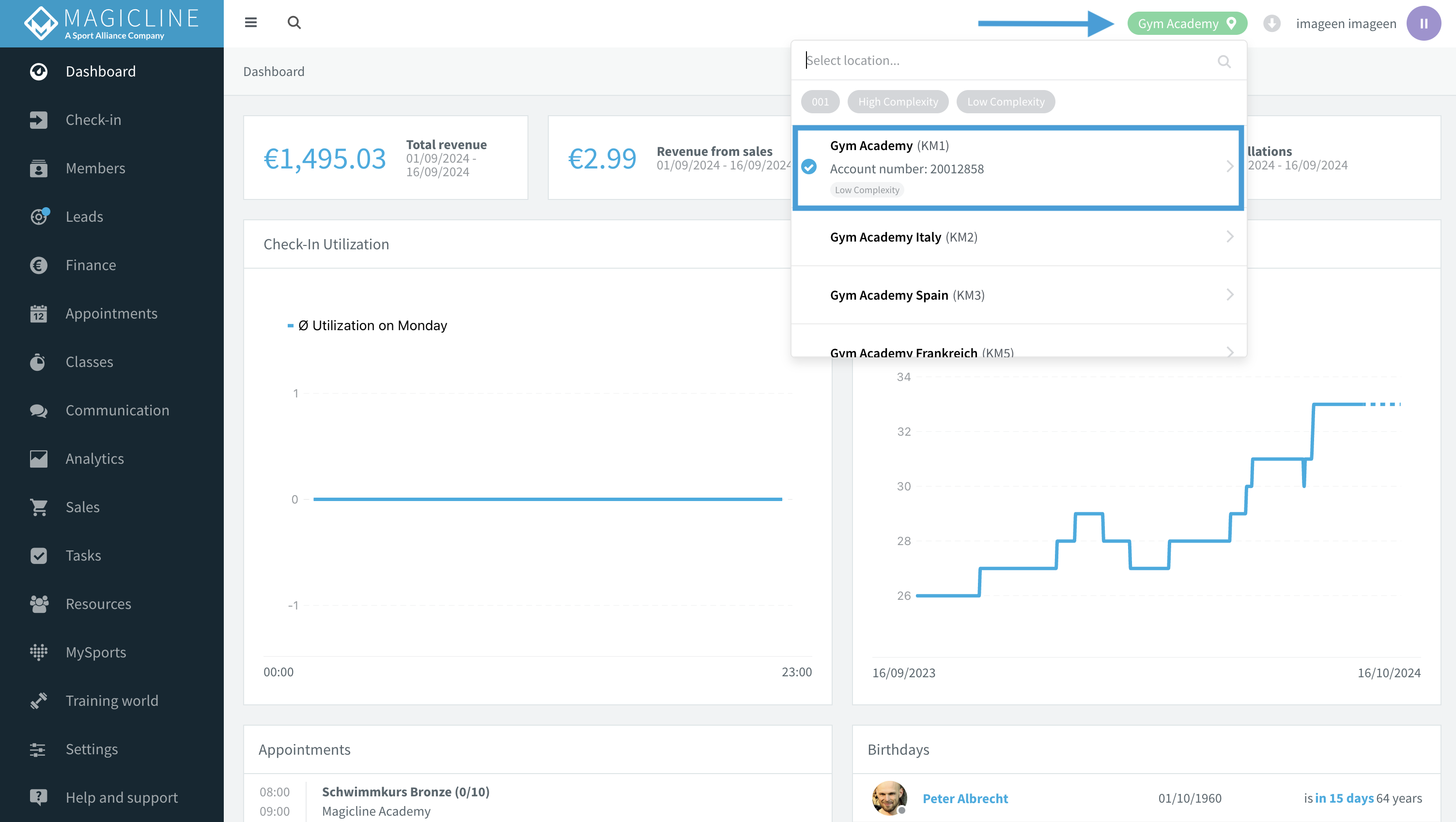This screenshot has width=1456, height=822.
Task: Open Gym Academy location dropdown
Action: pyautogui.click(x=1187, y=23)
